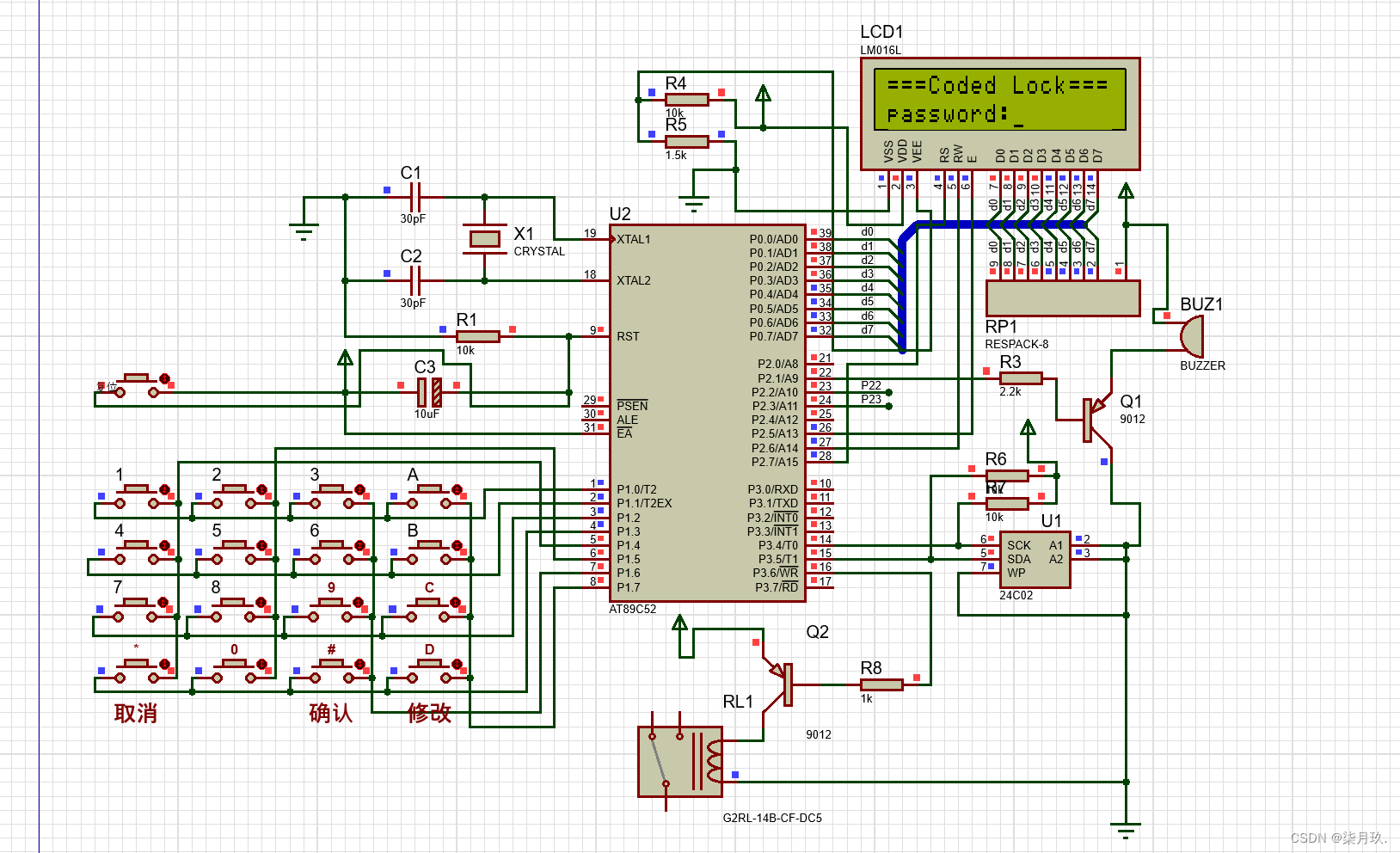Click keypad button 8
Image resolution: width=1400 pixels, height=853 pixels.
point(233,609)
